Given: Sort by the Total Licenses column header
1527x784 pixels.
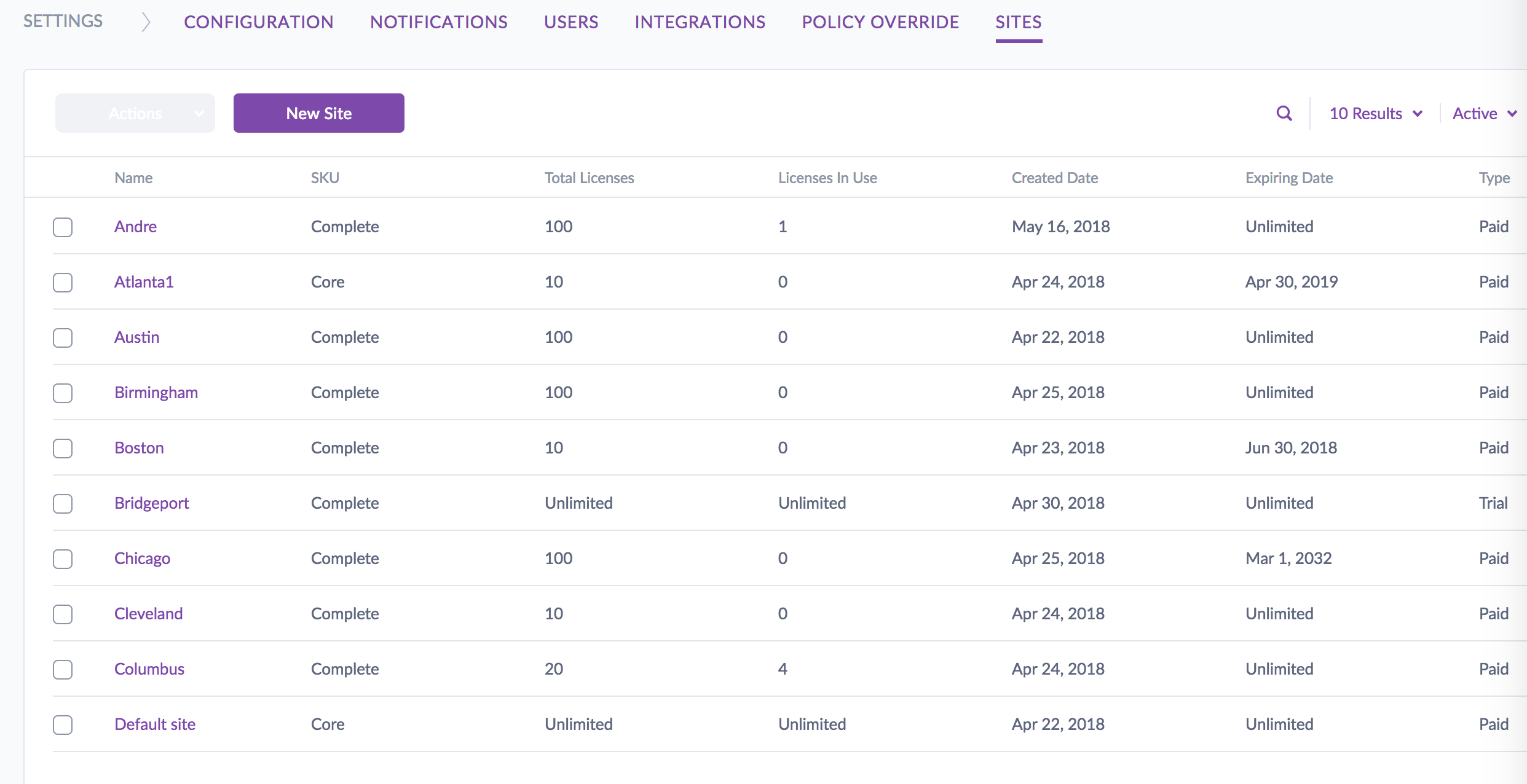Looking at the screenshot, I should pyautogui.click(x=589, y=178).
